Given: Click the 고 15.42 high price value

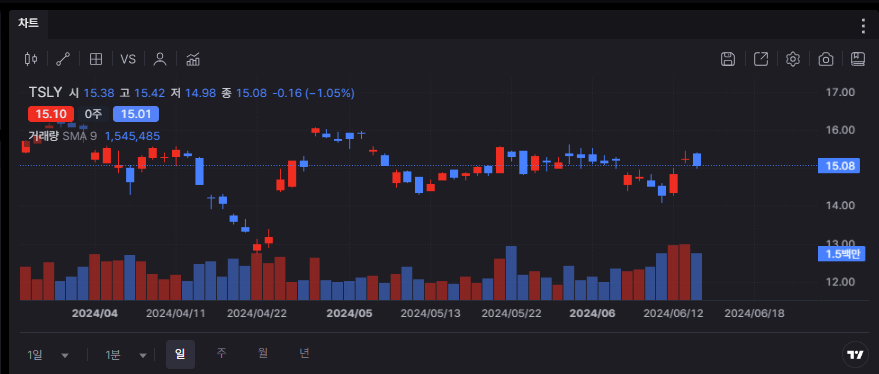Looking at the screenshot, I should pos(142,93).
